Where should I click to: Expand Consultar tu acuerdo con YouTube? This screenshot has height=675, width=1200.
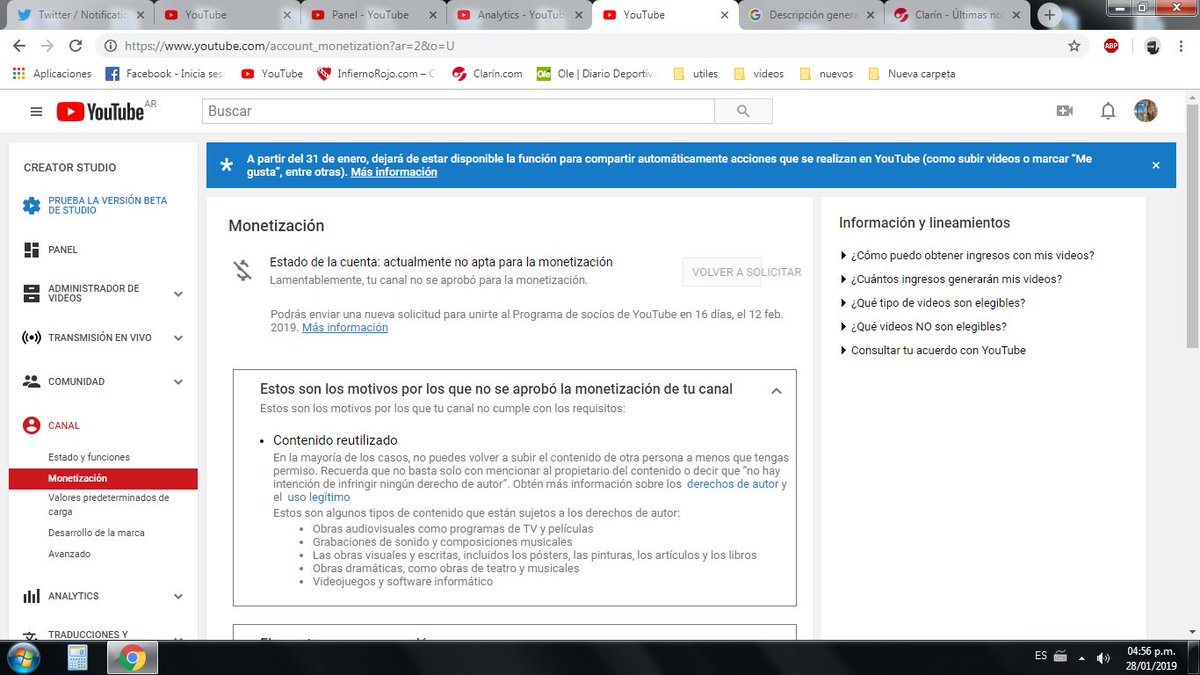pyautogui.click(x=932, y=350)
